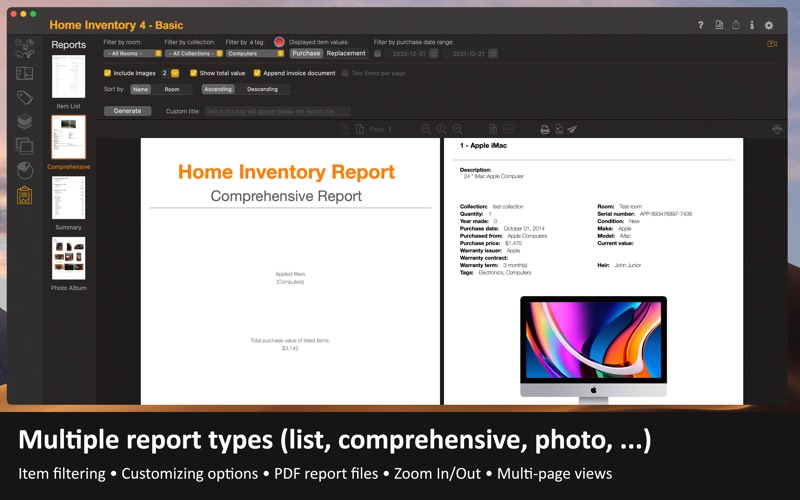Click the share icon in title bar
The image size is (800, 500).
point(736,25)
